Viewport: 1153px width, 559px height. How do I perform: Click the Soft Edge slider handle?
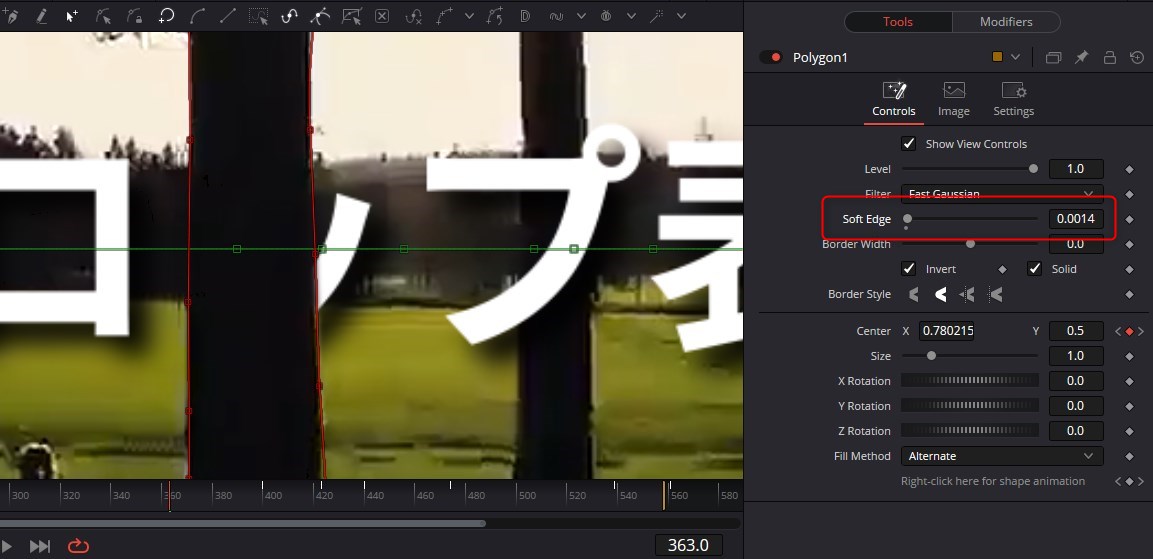907,218
